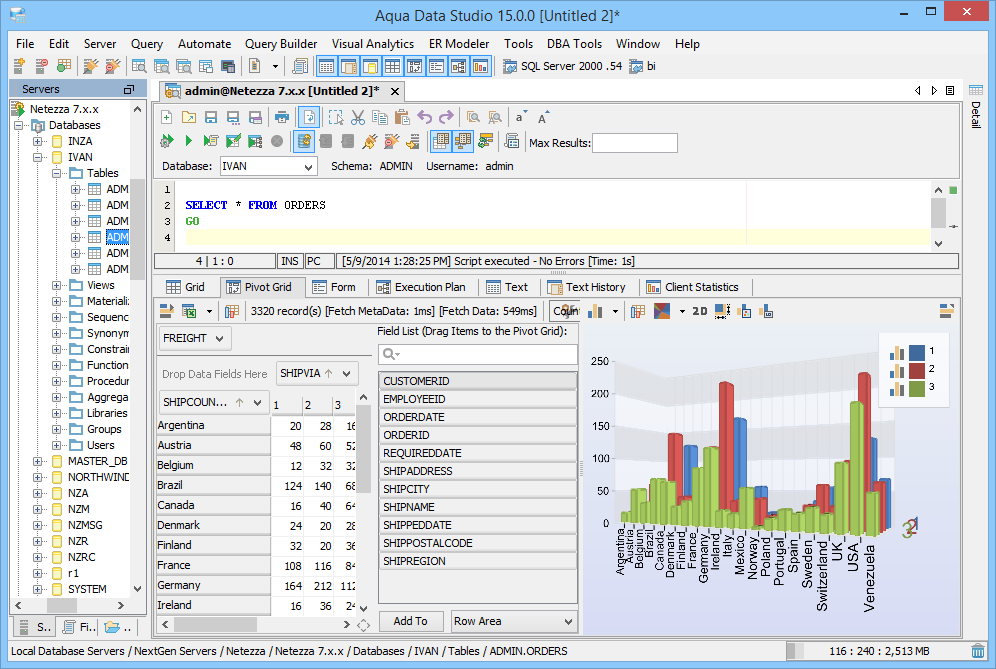
Task: Click the Export to Excel icon in Pivot toolbar
Action: point(189,311)
